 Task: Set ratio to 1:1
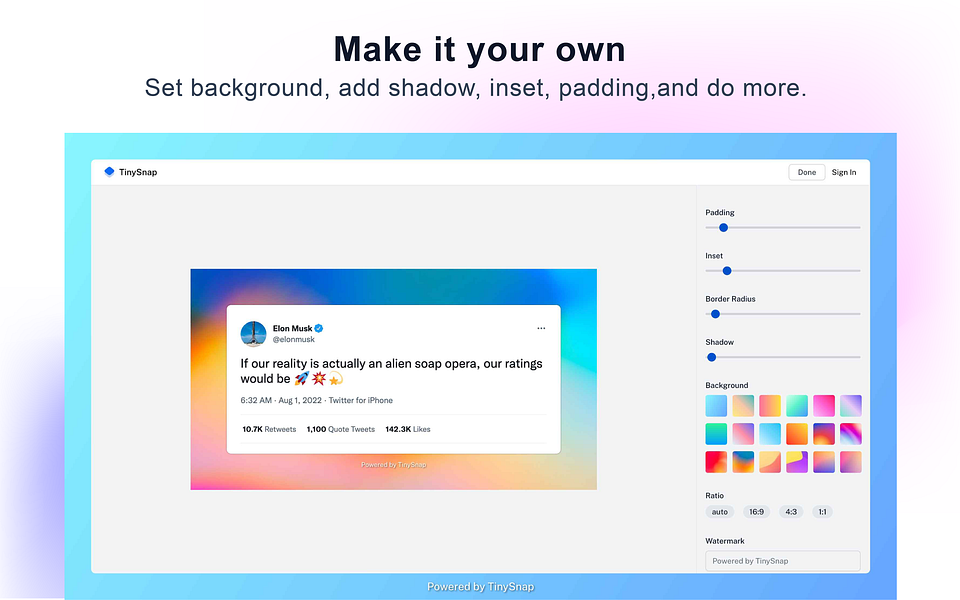(x=822, y=512)
